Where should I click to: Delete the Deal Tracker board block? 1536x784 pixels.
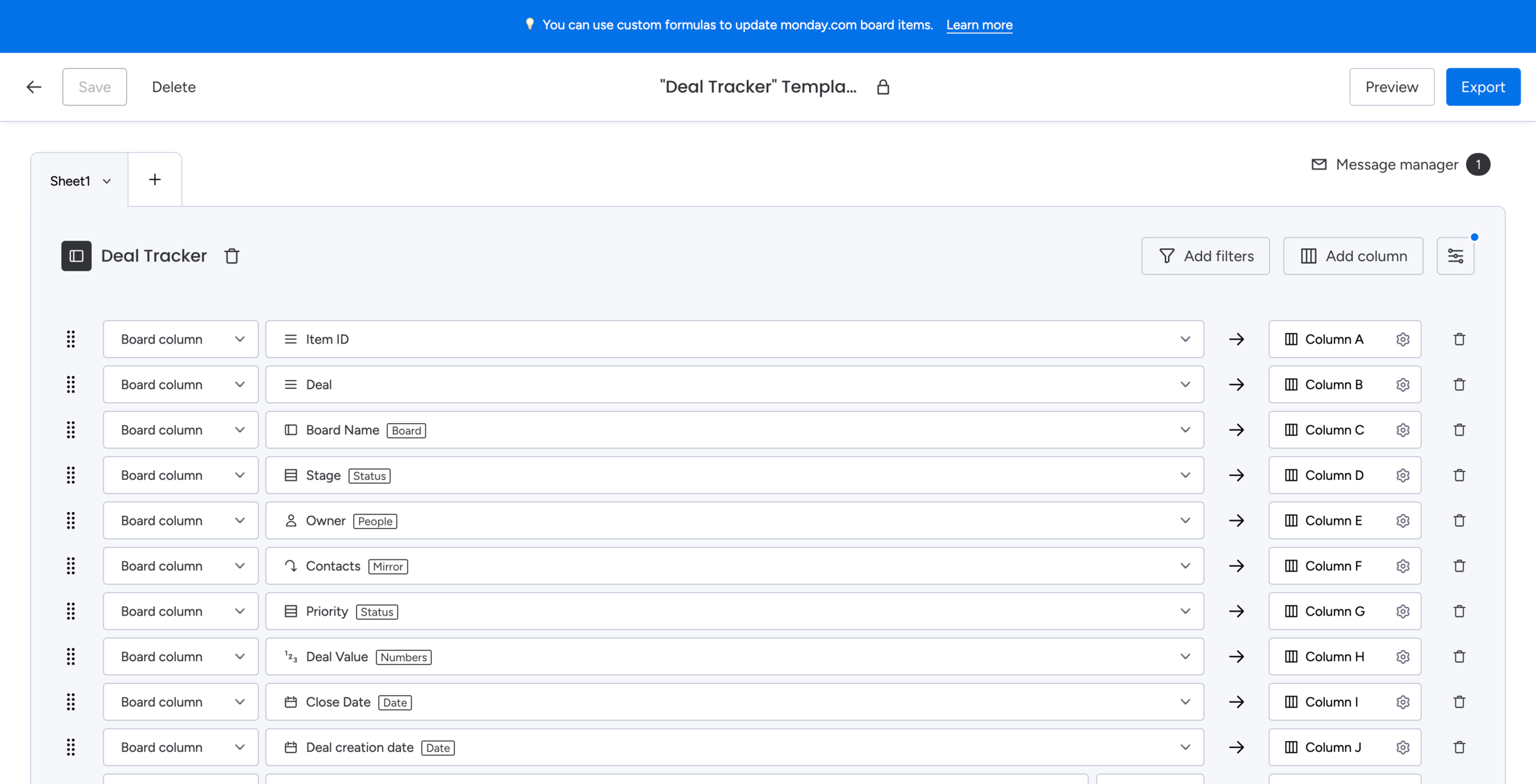pos(232,256)
